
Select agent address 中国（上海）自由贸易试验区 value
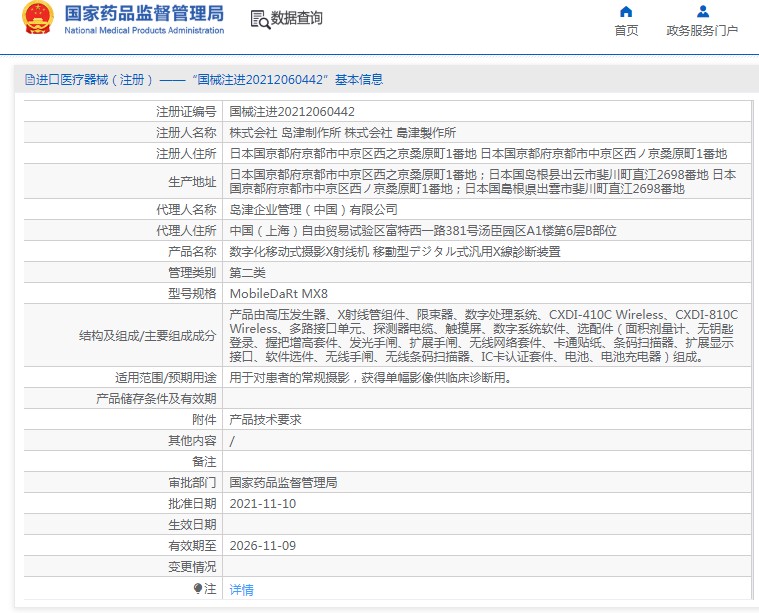tap(423, 230)
